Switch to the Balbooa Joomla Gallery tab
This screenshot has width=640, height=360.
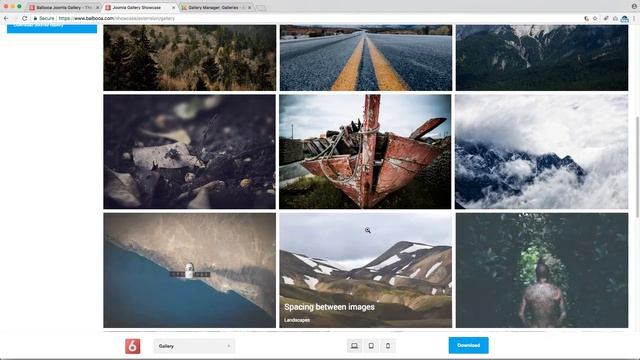tap(63, 7)
